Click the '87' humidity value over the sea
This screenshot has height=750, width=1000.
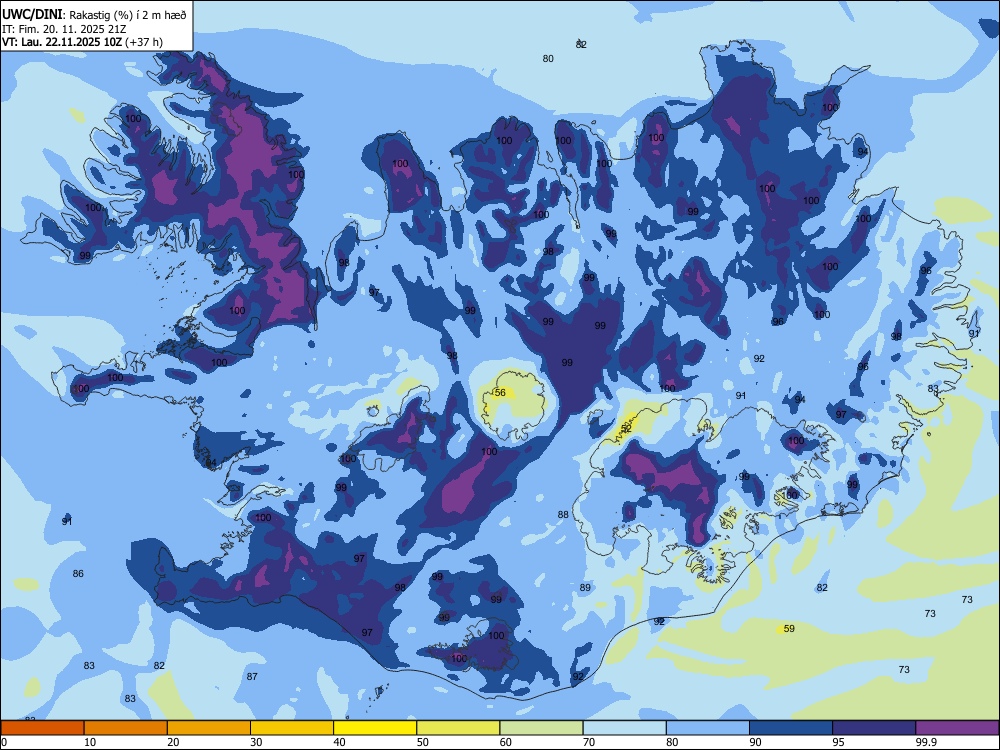[x=252, y=677]
